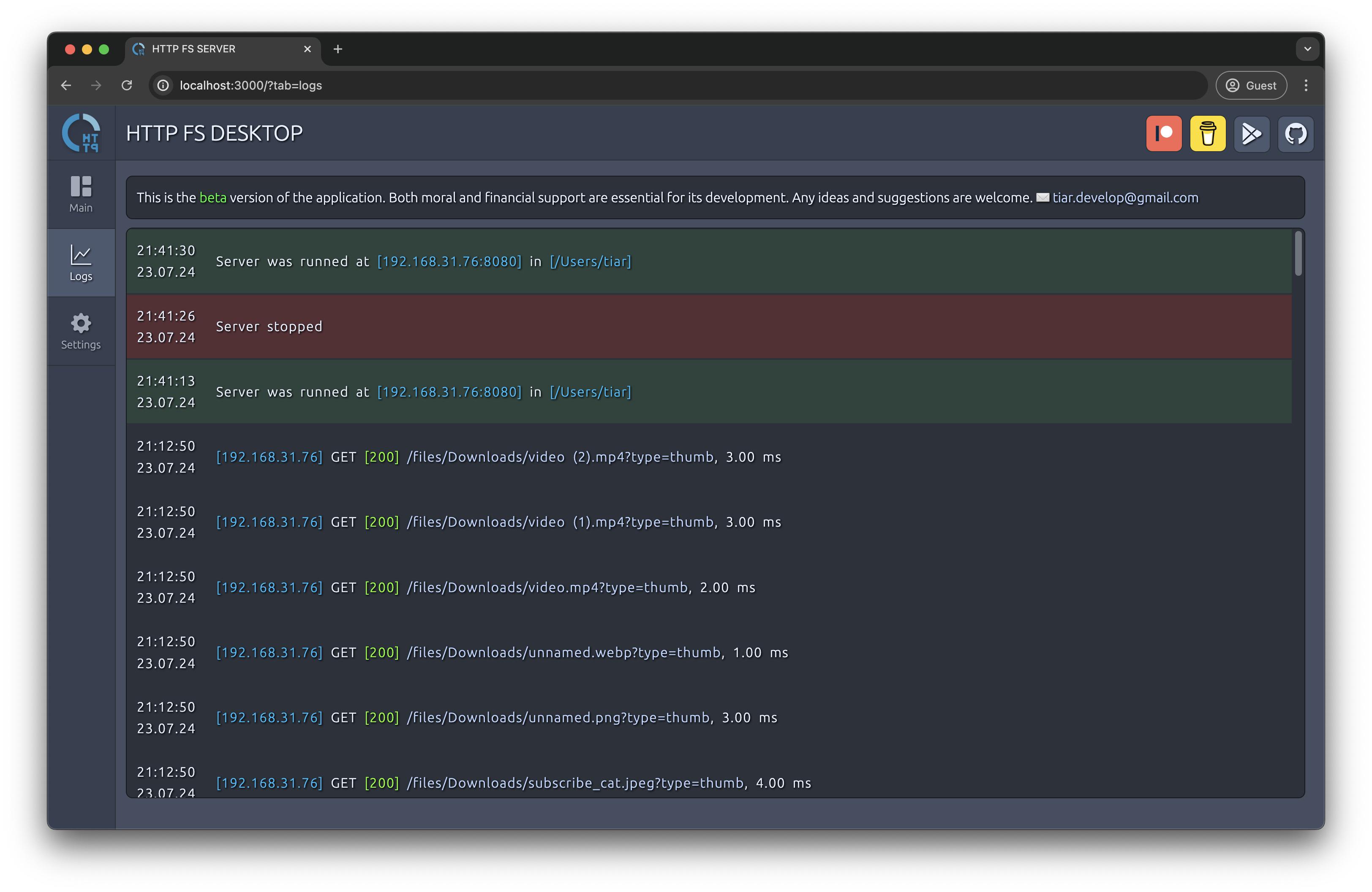
Task: Click the HTTP FS logo icon
Action: 81,133
